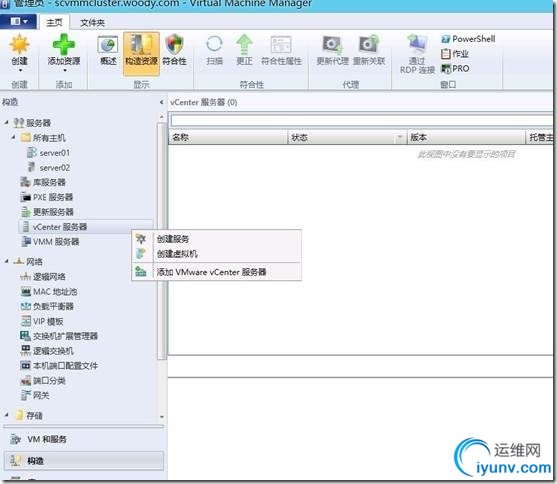Open the 概述 overview view
The height and width of the screenshot is (484, 557).
(x=108, y=51)
